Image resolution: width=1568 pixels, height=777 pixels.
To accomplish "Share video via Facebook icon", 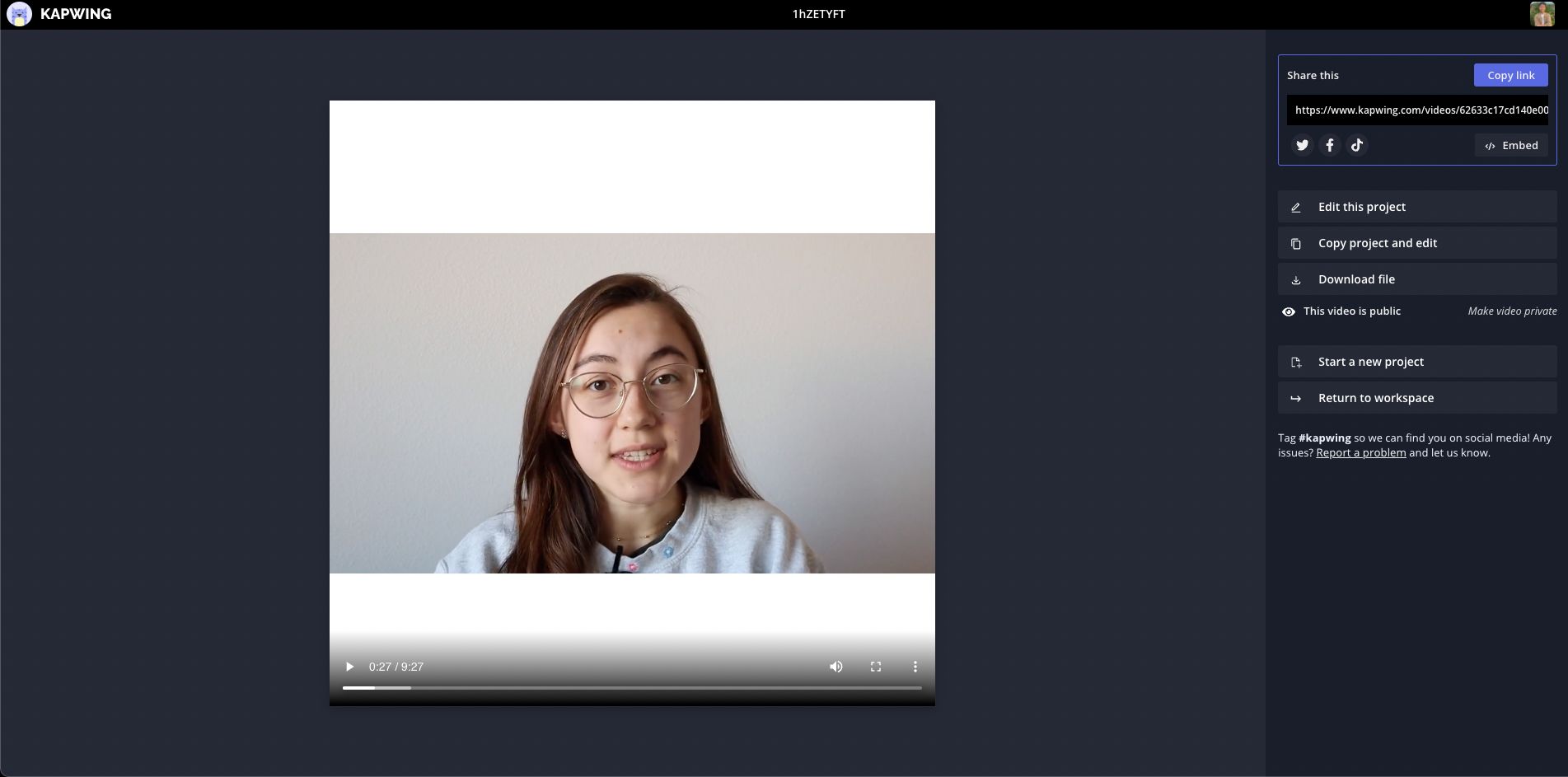I will 1329,145.
